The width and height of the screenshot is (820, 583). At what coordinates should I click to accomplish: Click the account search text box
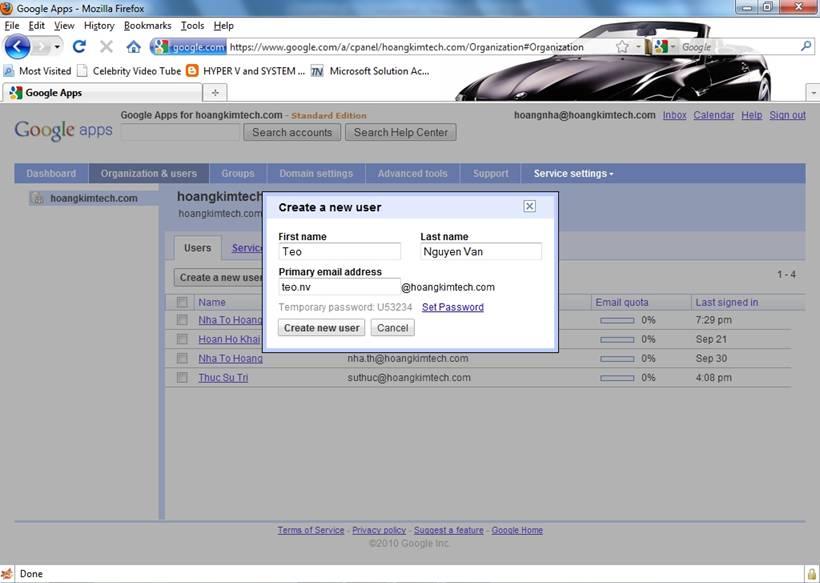tap(180, 132)
